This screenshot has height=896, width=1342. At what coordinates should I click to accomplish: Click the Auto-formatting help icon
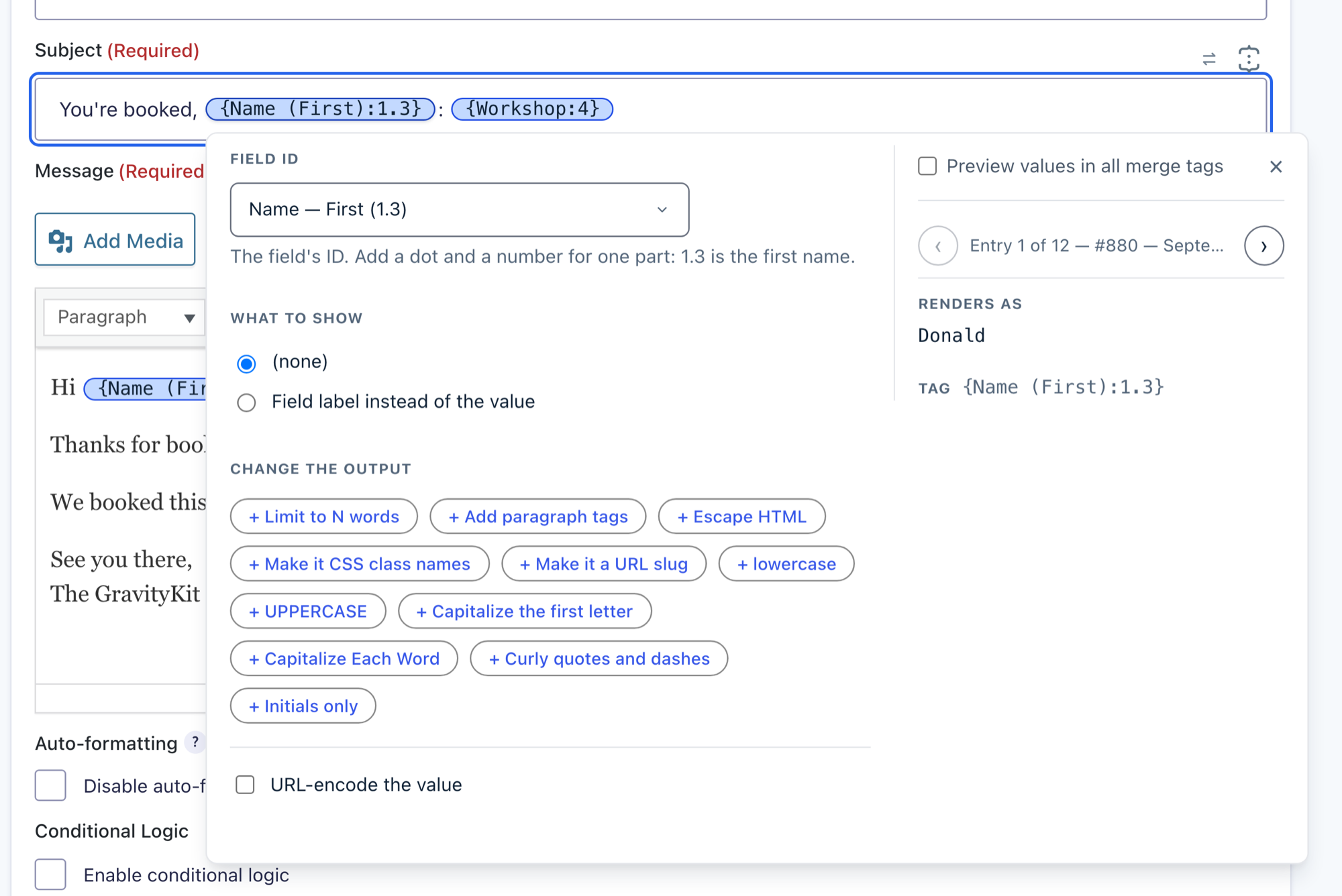point(195,742)
